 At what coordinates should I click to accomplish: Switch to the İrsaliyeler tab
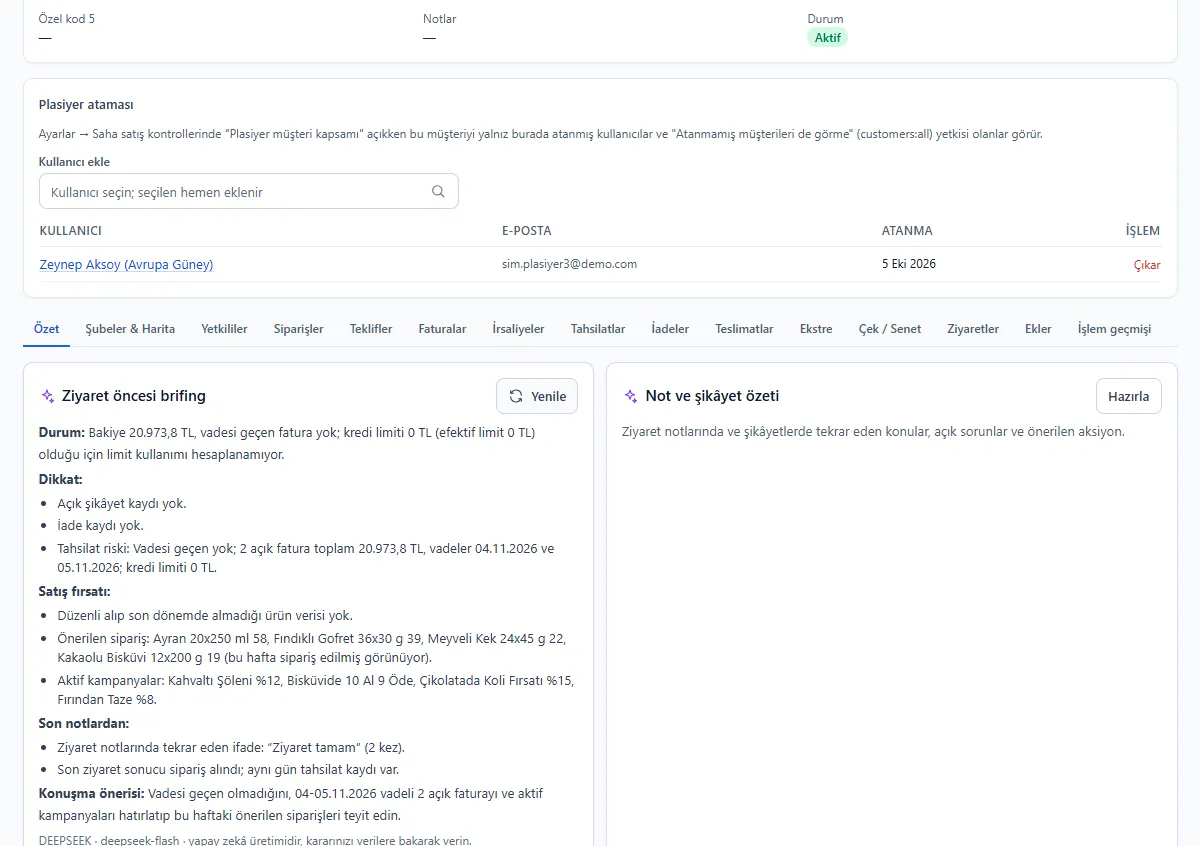(519, 329)
